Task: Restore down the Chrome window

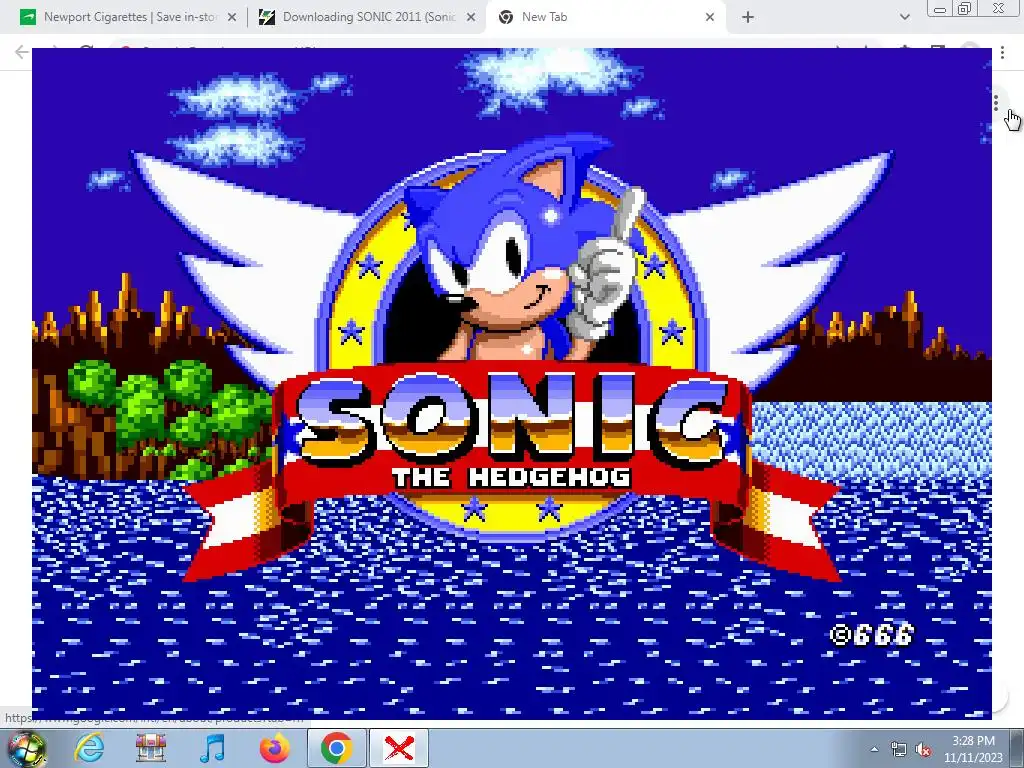Action: (x=965, y=9)
